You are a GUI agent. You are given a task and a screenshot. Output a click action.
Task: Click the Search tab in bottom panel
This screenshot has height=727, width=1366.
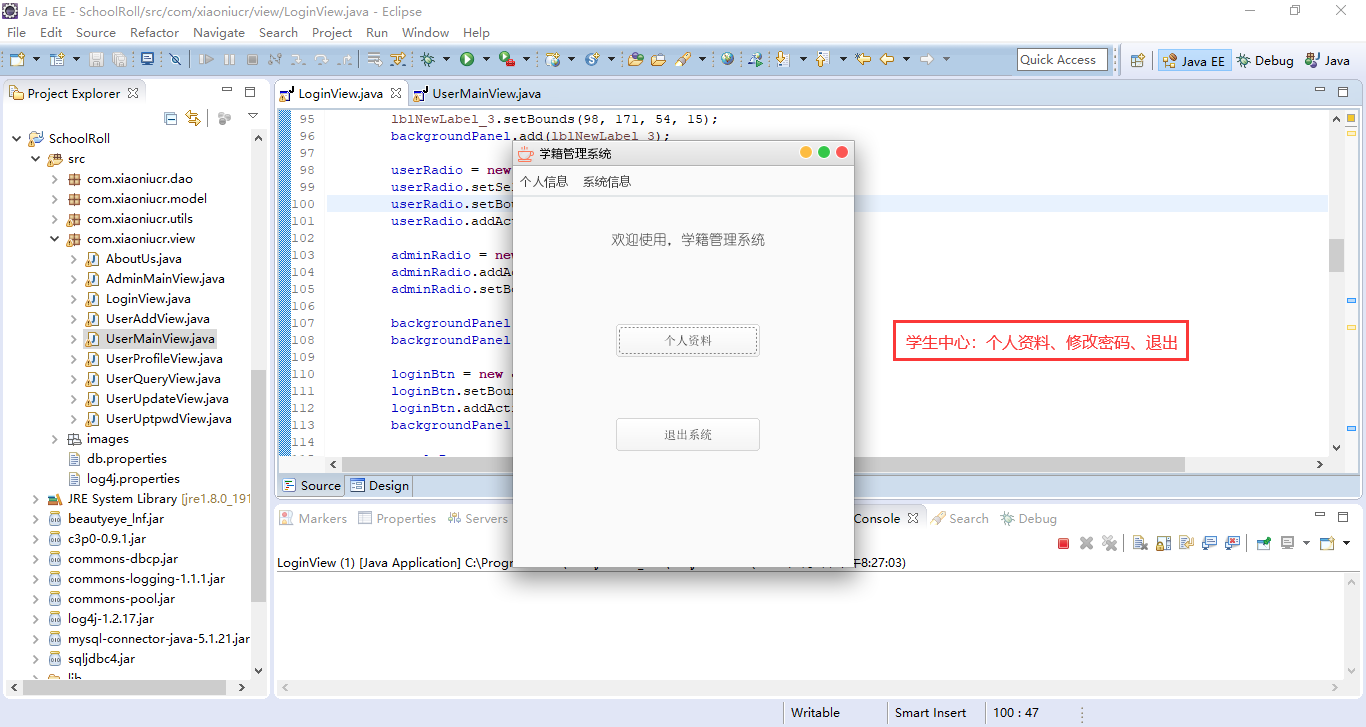(960, 518)
